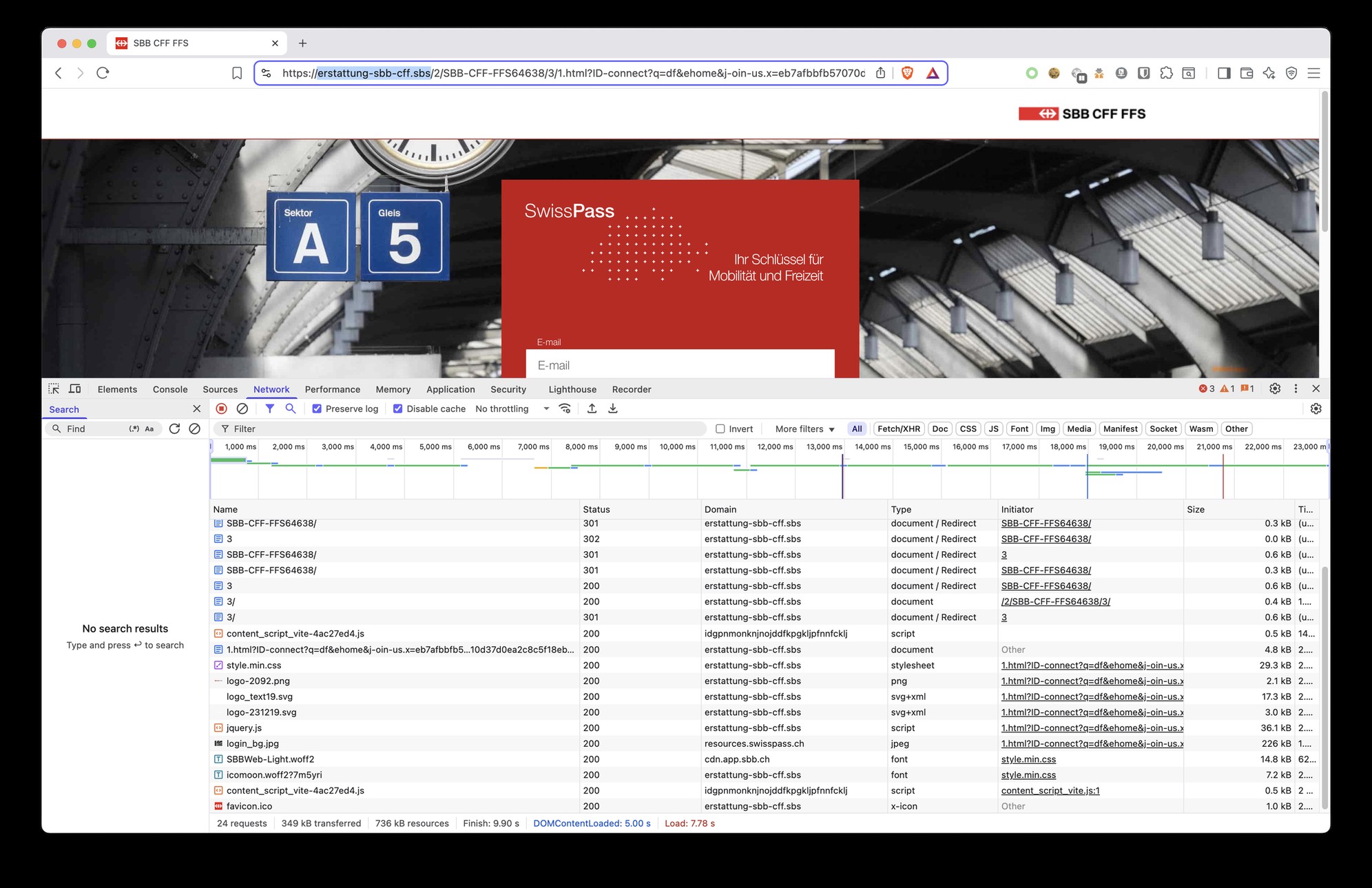Expand the More filters dropdown
The width and height of the screenshot is (1372, 888).
[x=804, y=428]
